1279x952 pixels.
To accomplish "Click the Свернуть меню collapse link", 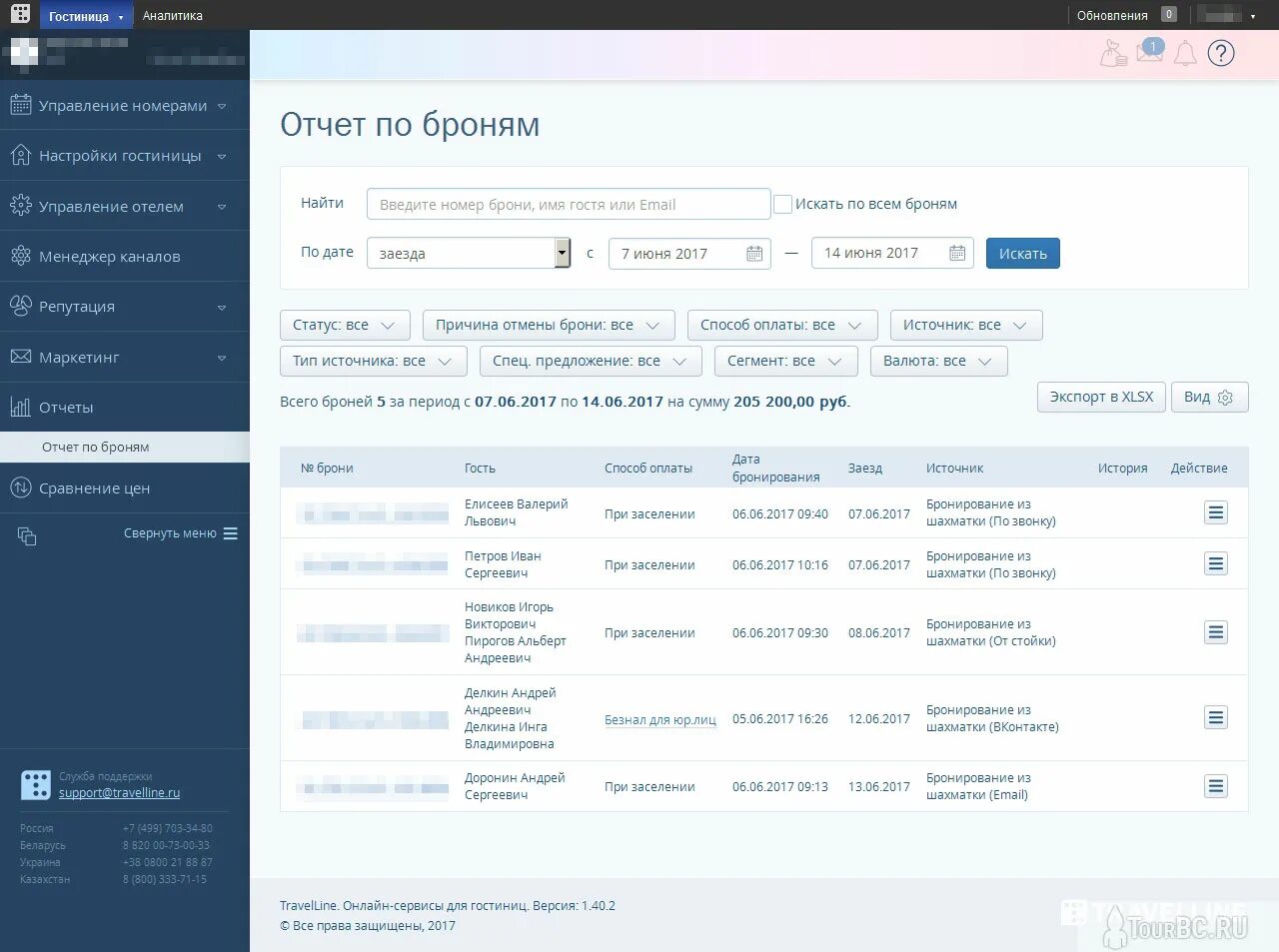I will pyautogui.click(x=170, y=533).
